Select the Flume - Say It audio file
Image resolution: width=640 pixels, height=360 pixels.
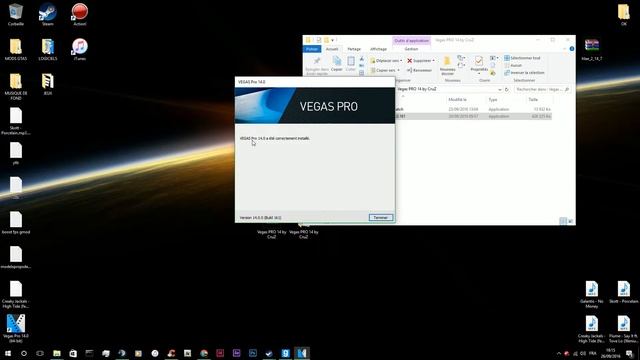pos(623,329)
